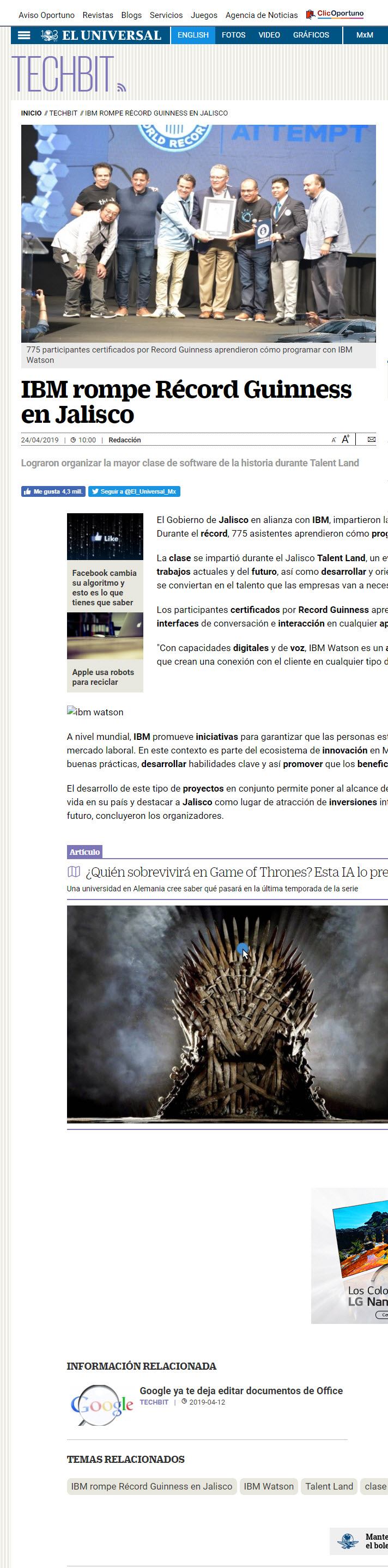Open Servicios in top menu

coord(166,15)
